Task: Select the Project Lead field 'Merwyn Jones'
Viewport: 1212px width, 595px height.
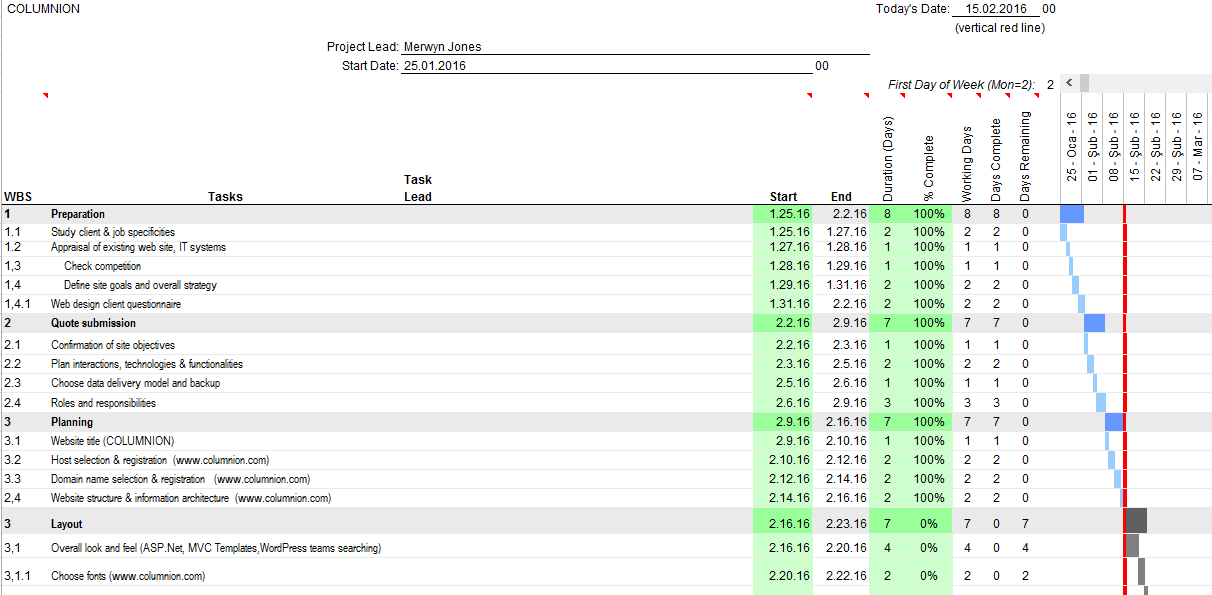Action: tap(441, 47)
